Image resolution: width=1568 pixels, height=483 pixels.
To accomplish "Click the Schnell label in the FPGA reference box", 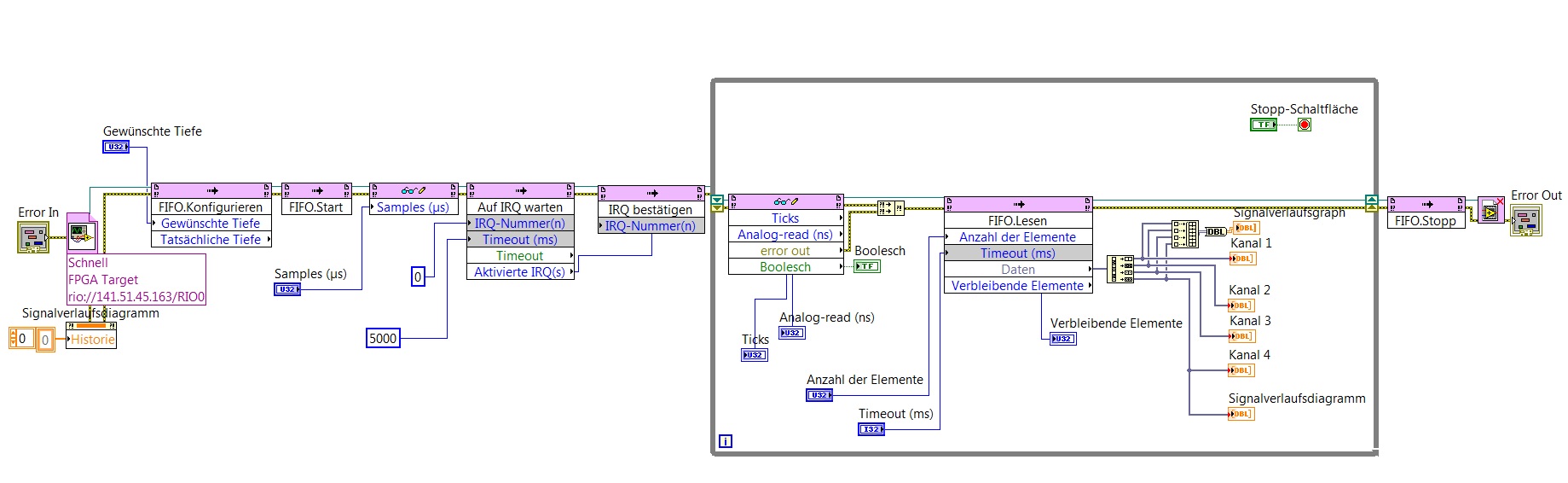I will coord(88,263).
